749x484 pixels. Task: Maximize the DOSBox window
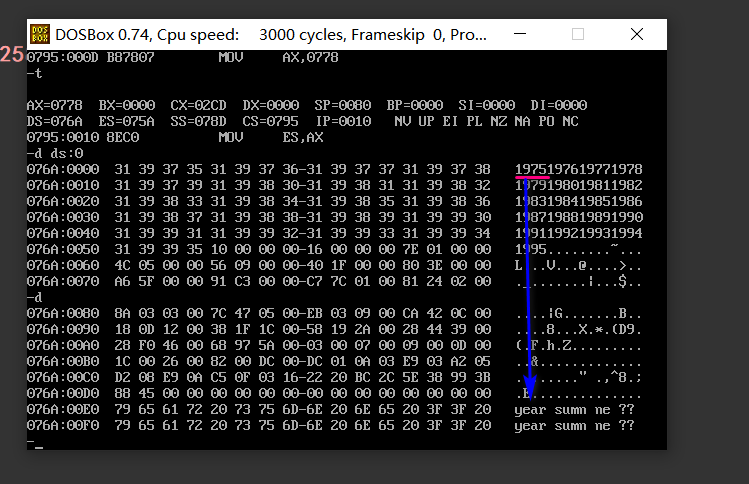578,34
